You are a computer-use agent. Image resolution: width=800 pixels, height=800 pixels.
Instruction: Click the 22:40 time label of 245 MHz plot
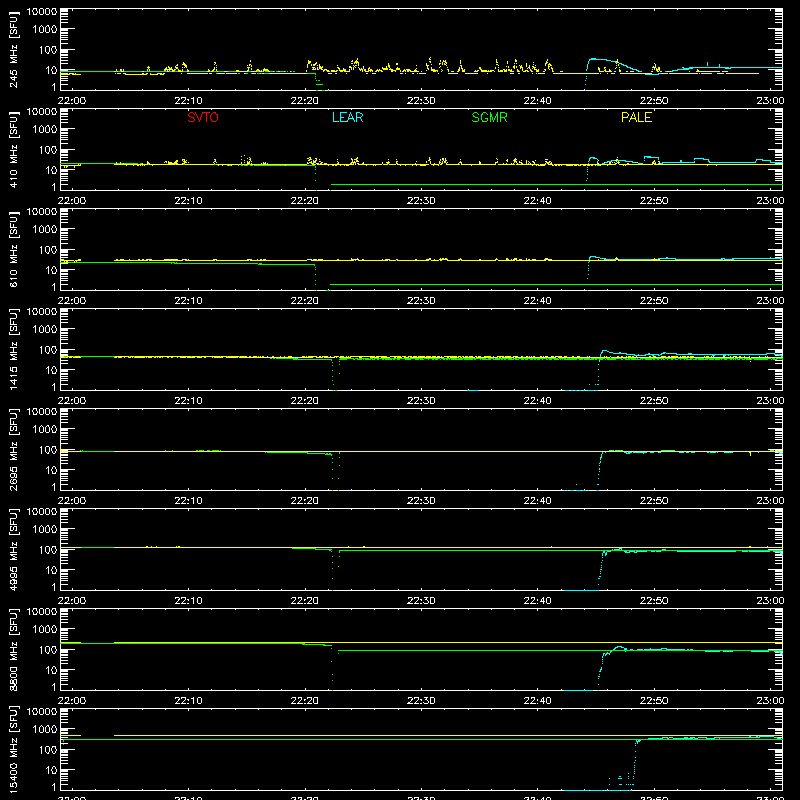[537, 101]
